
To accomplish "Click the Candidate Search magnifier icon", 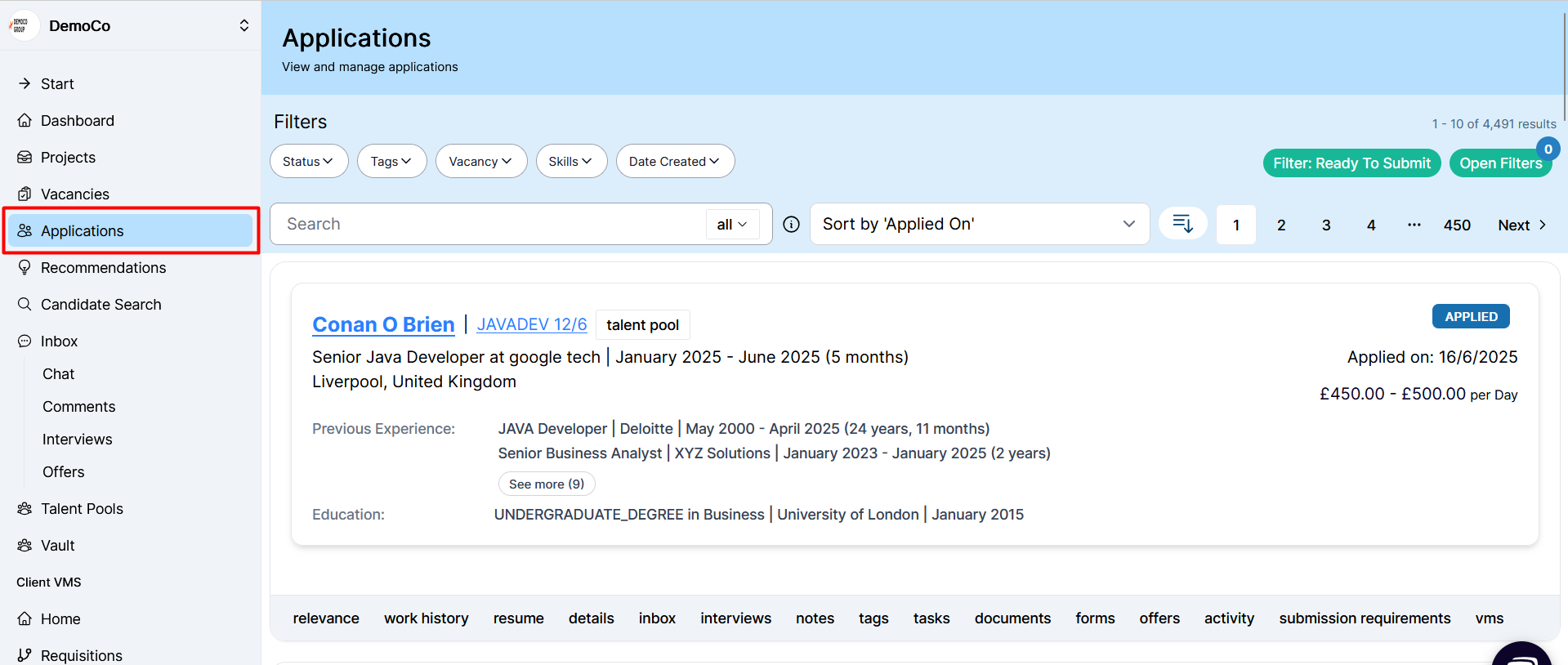I will point(25,304).
